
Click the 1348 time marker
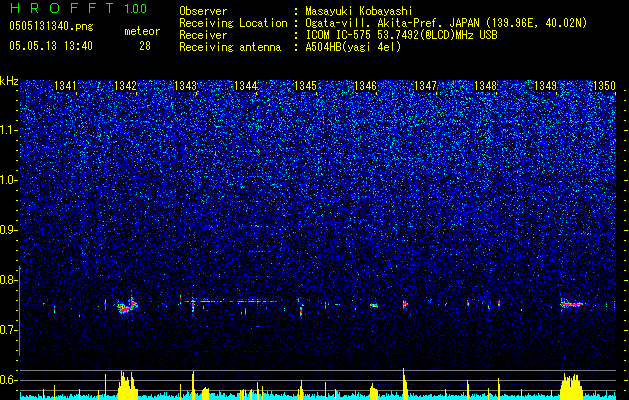click(485, 86)
